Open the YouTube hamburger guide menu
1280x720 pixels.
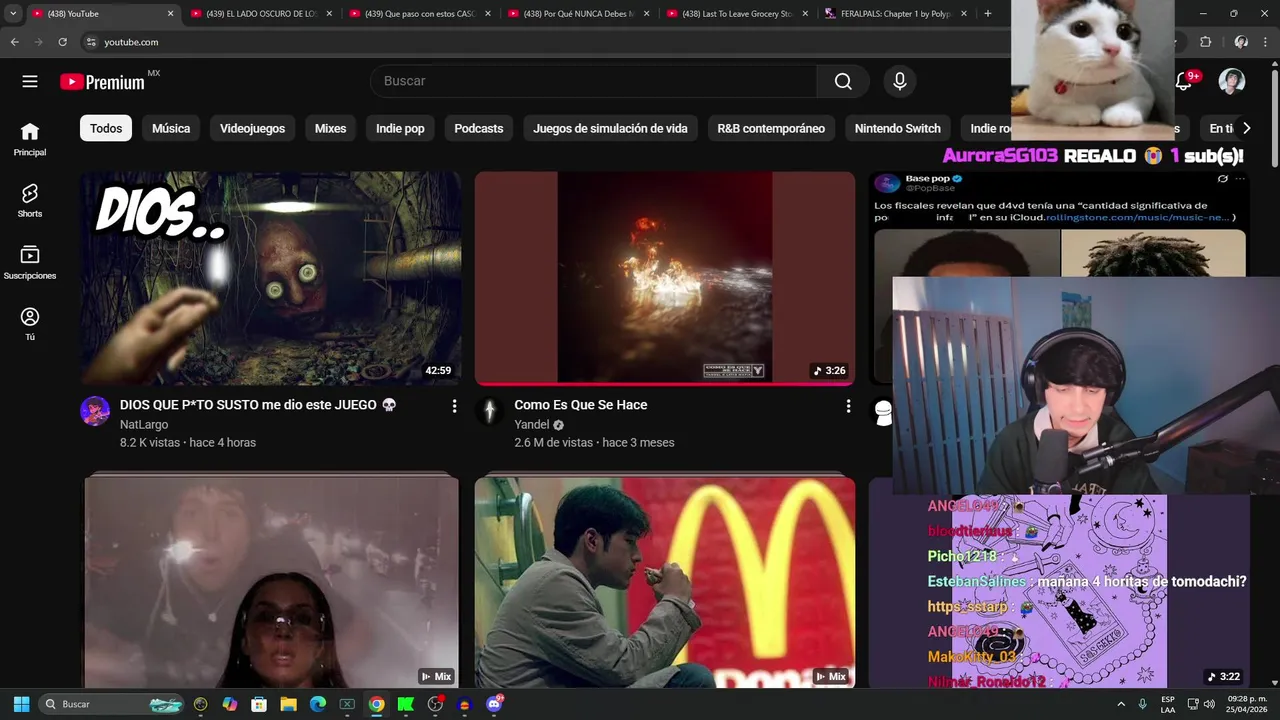tap(30, 82)
